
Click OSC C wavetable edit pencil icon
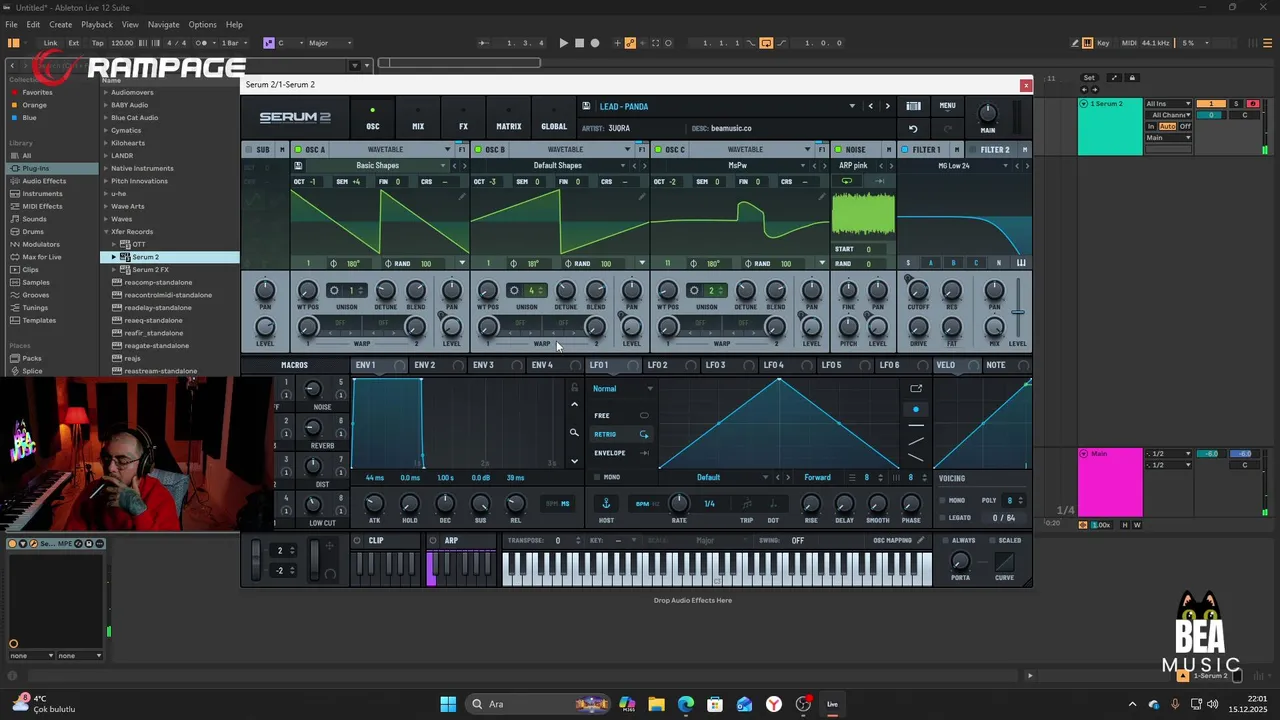point(821,197)
